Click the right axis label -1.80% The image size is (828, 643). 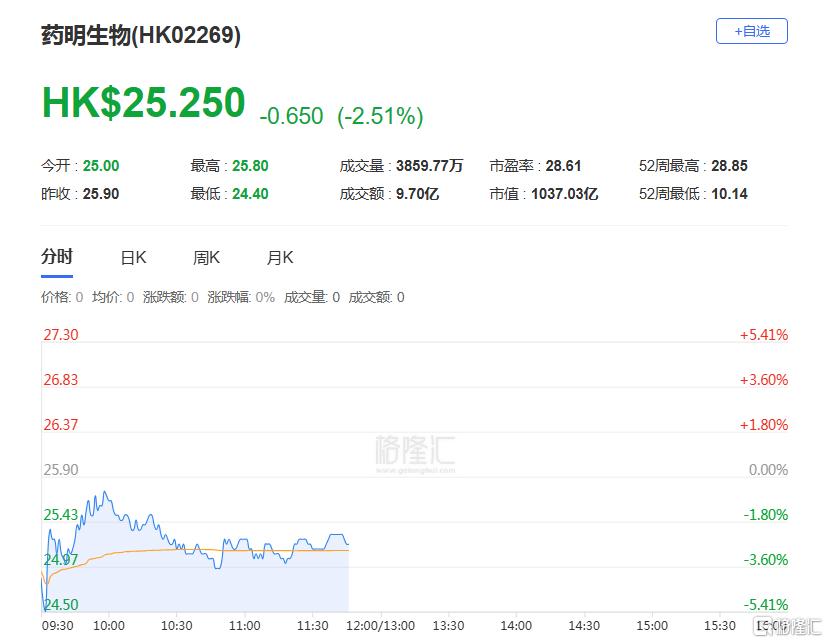(766, 514)
